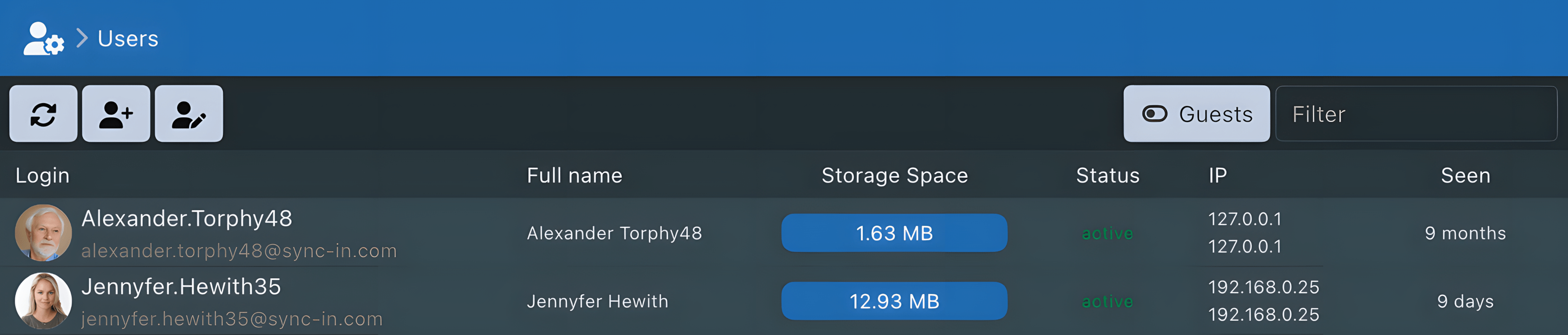
Task: Select the Alexander.Torphy48 login name
Action: [187, 219]
